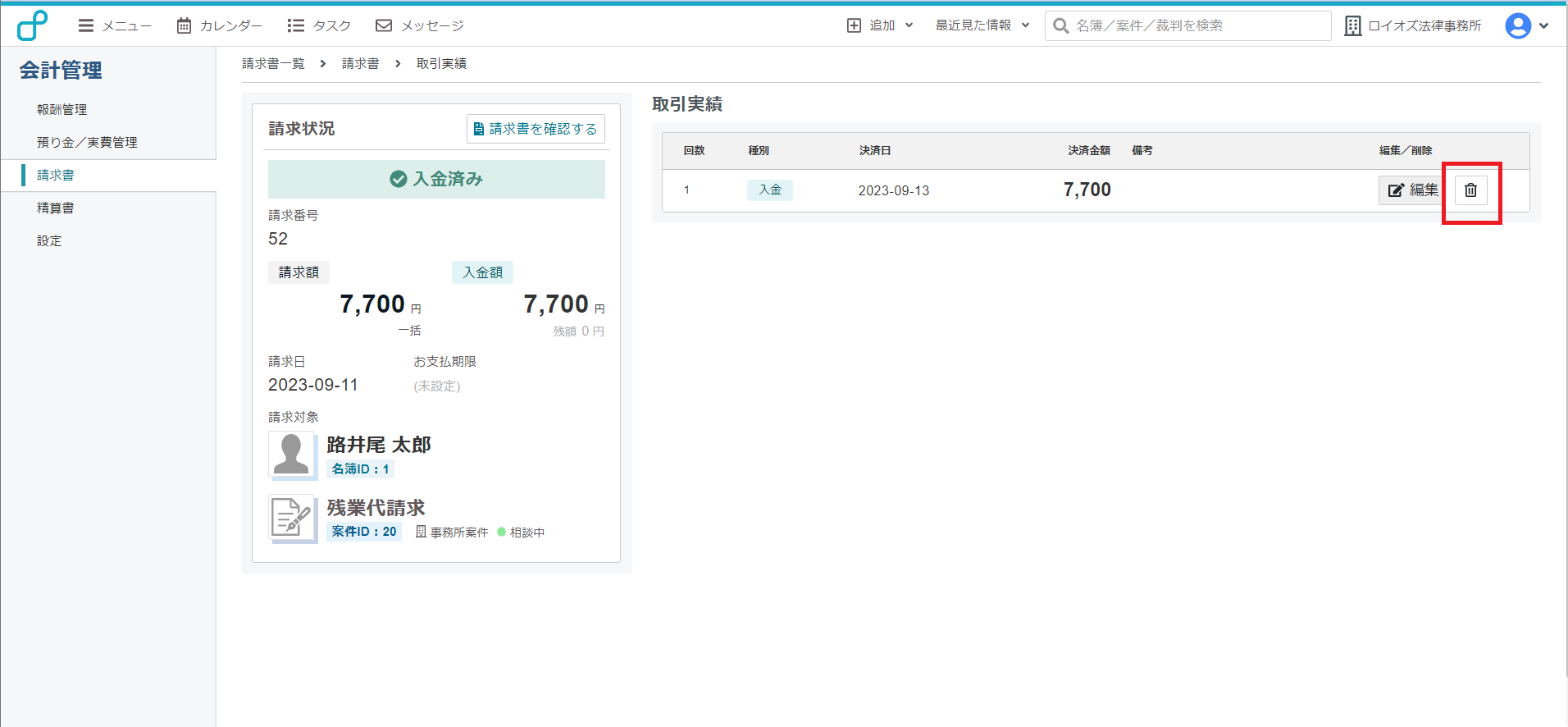Select 報酬管理 in the sidebar

(x=62, y=109)
